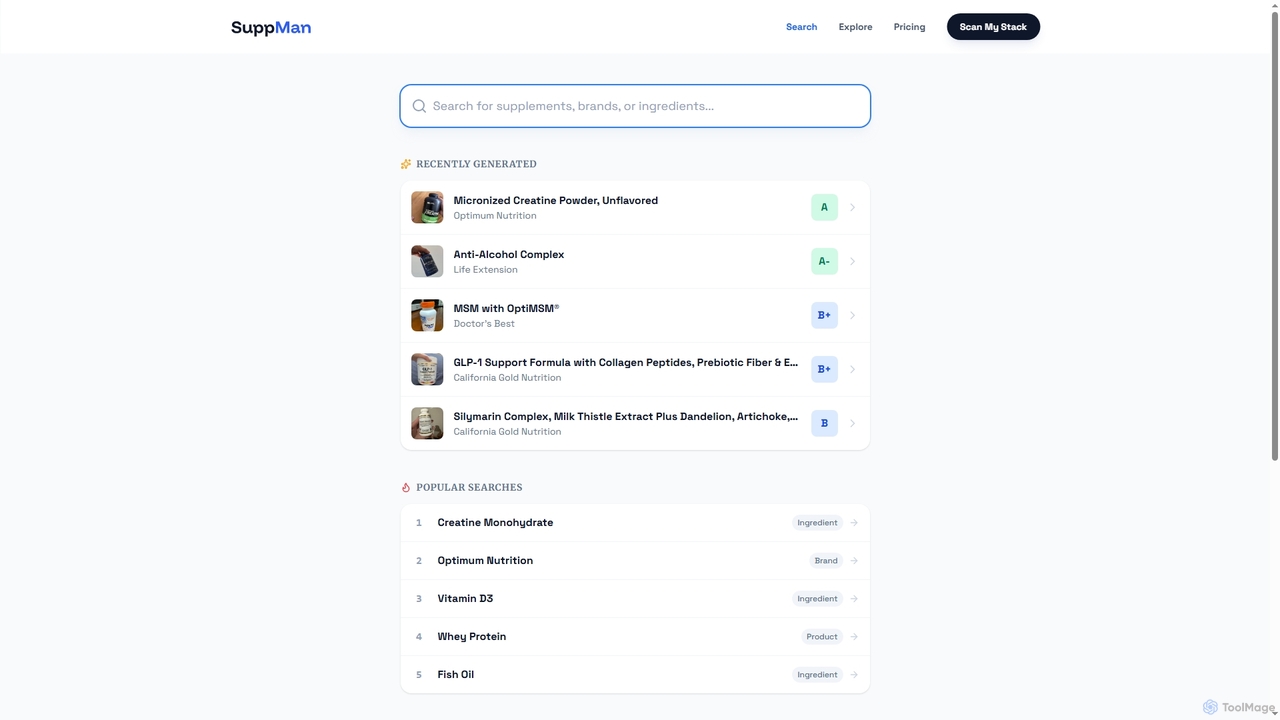Open the Anti-Alcohol Complex product thumbnail
This screenshot has height=720, width=1280.
427,262
